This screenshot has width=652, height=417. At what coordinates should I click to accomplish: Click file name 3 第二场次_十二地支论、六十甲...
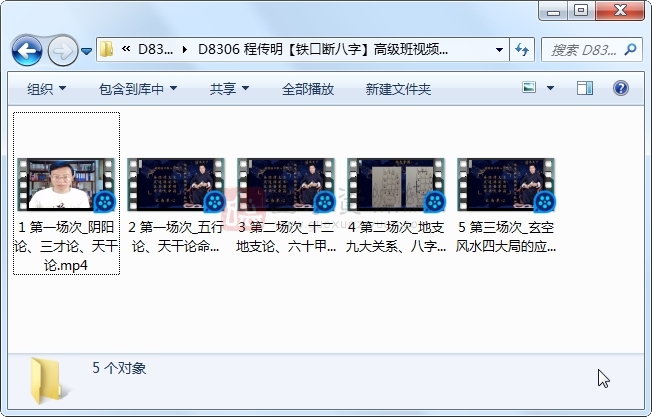tap(286, 237)
